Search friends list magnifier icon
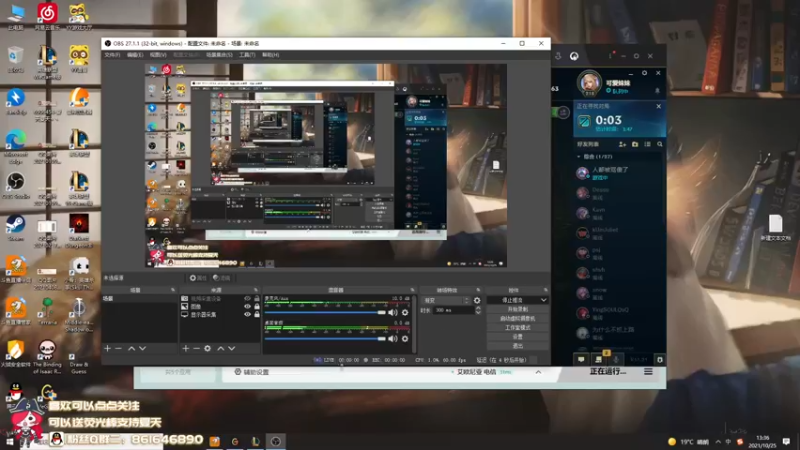Image resolution: width=800 pixels, height=450 pixels. 660,144
